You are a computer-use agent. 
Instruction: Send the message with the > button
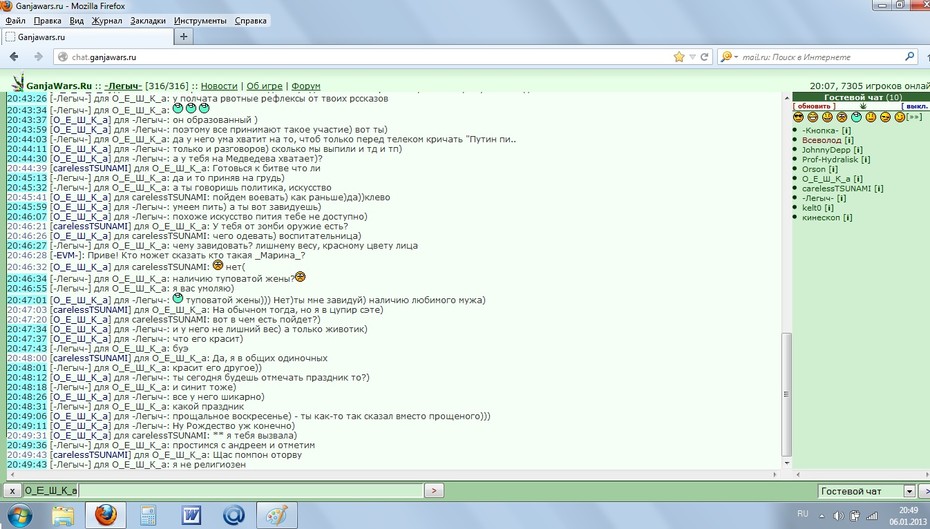pyautogui.click(x=434, y=490)
